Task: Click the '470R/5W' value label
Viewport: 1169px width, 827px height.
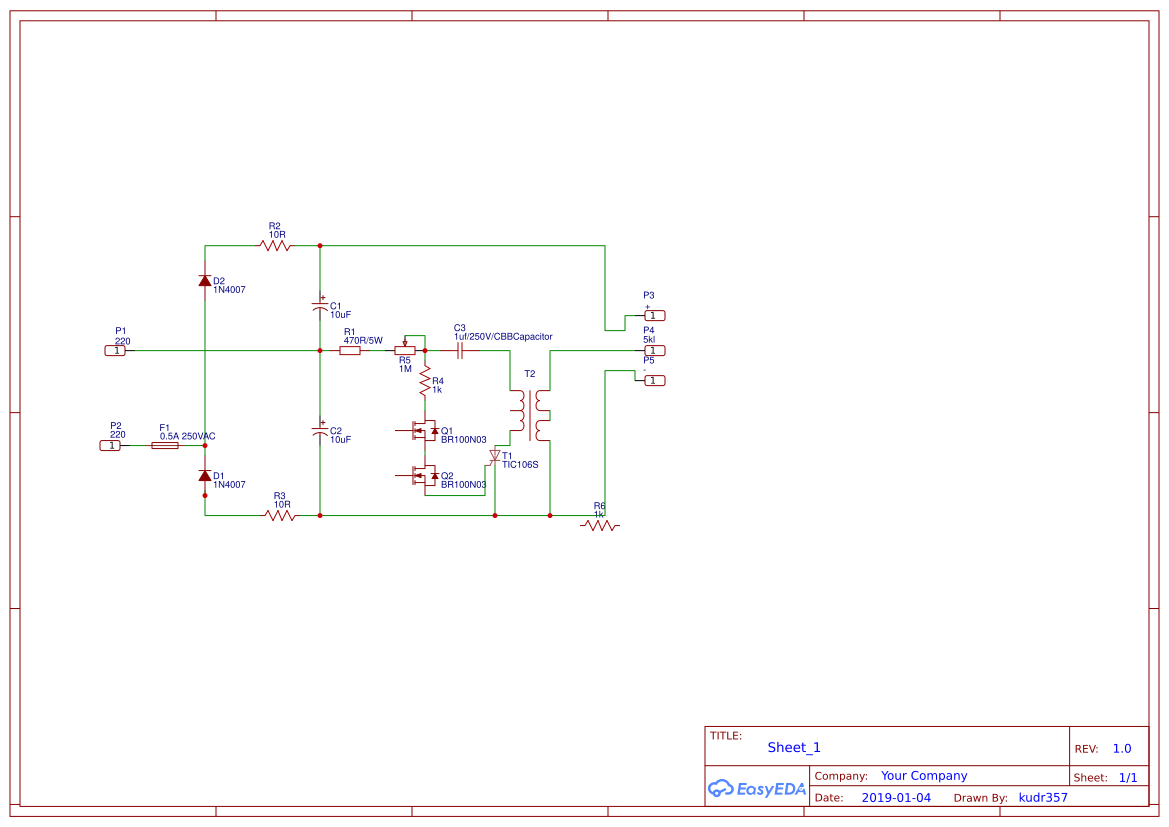Action: [363, 341]
